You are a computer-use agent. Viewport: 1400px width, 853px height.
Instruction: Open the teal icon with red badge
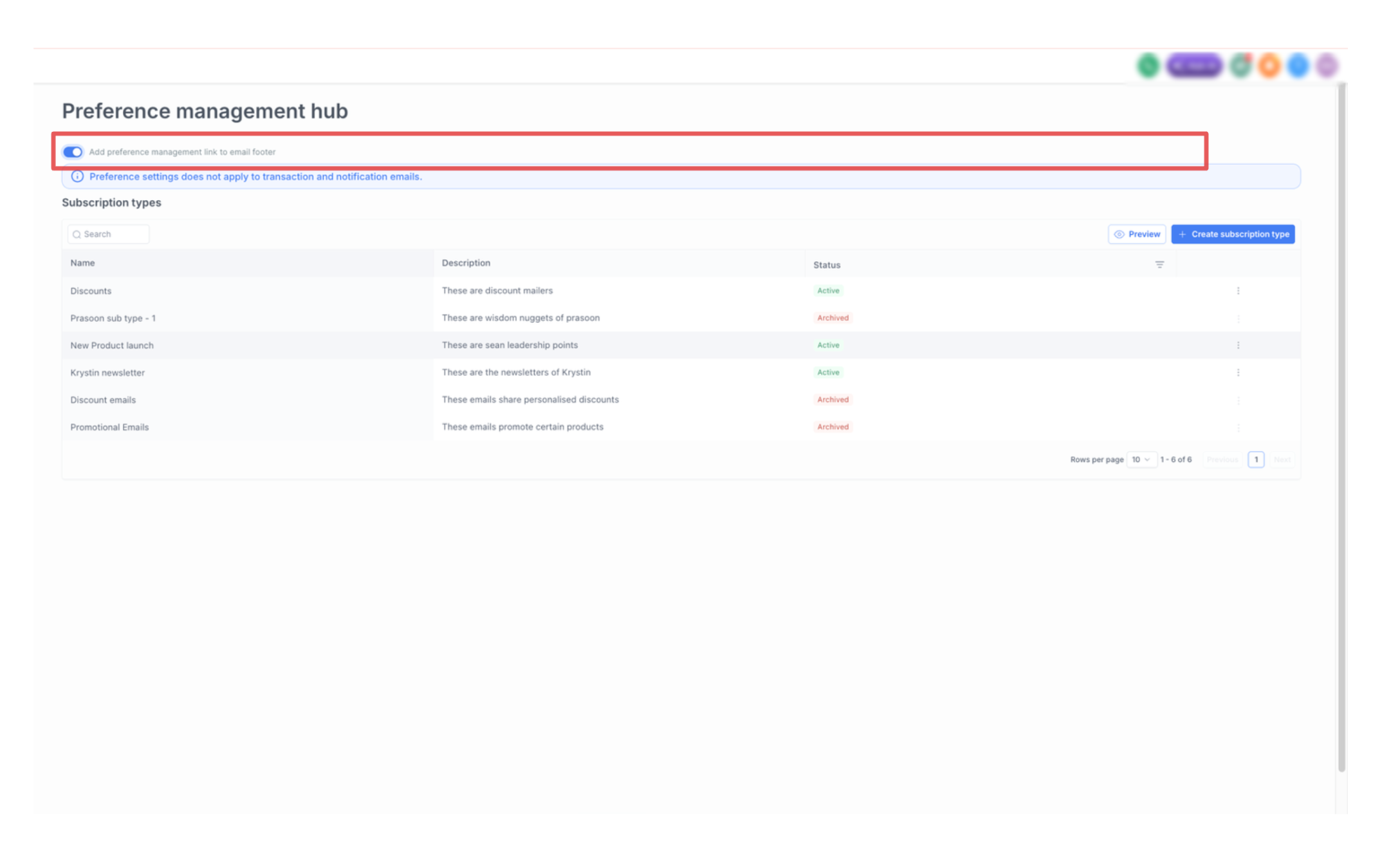coord(1241,66)
